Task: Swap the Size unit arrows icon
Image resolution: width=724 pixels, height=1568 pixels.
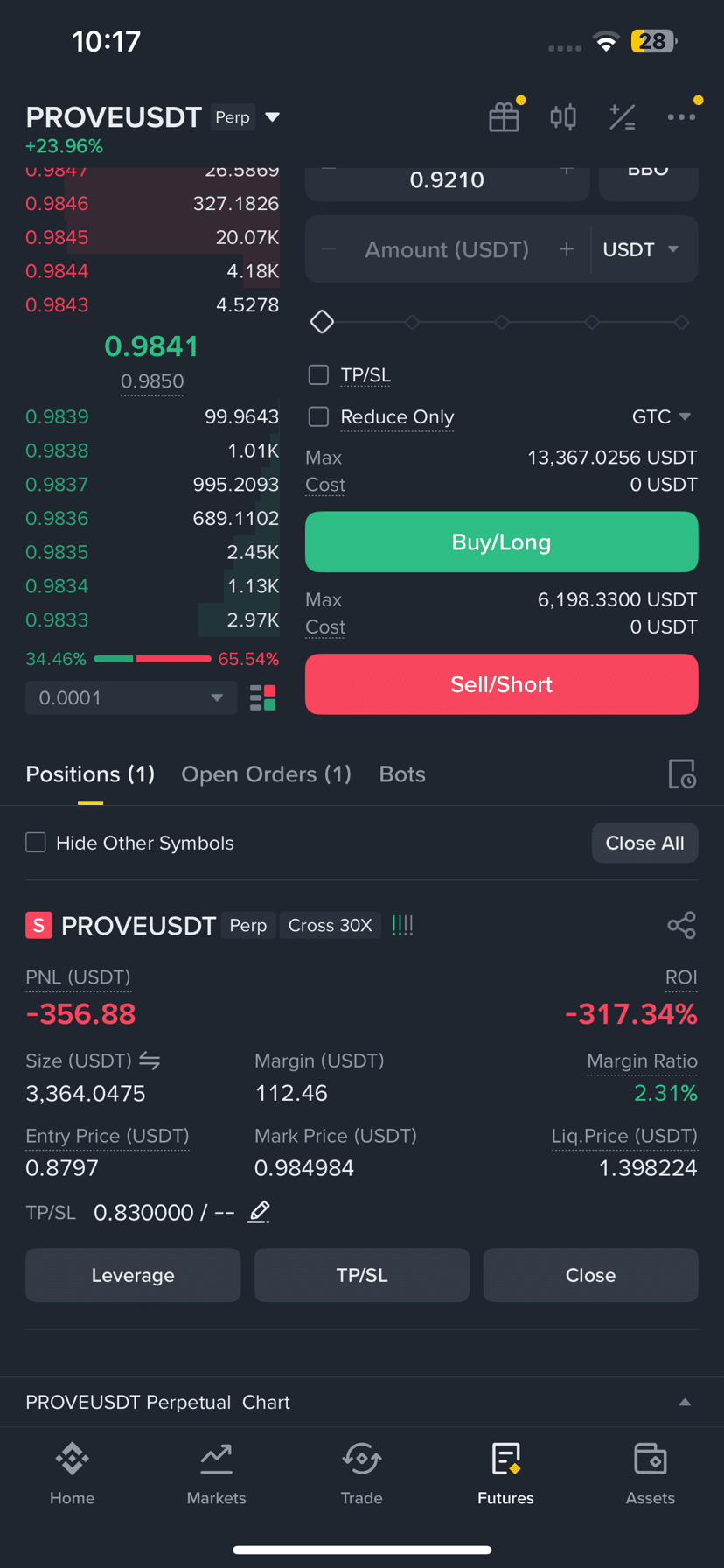Action: [x=150, y=1060]
